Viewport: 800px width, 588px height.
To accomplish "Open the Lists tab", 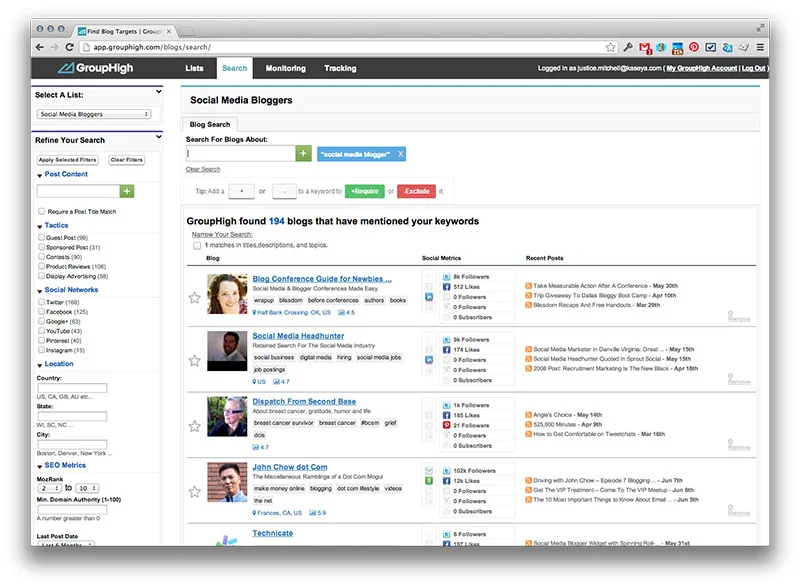I will tap(194, 68).
